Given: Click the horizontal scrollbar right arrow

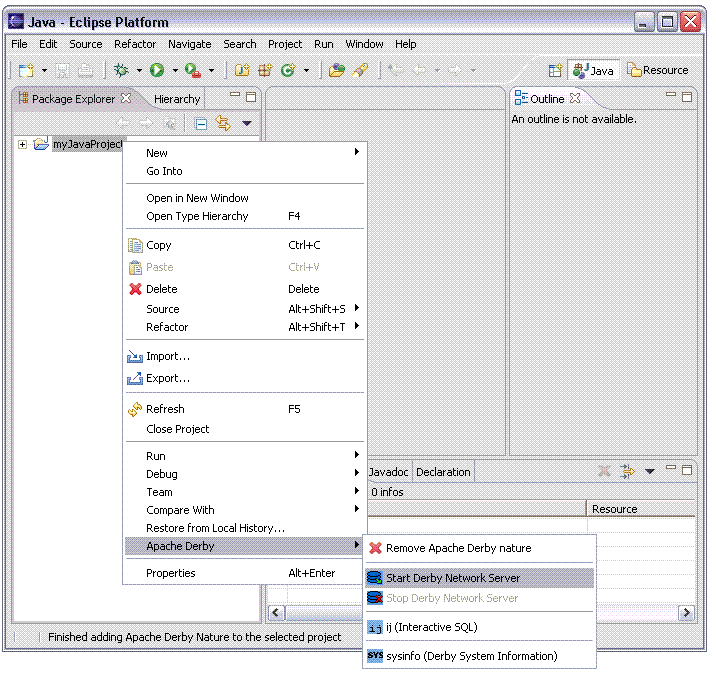Looking at the screenshot, I should pyautogui.click(x=686, y=612).
